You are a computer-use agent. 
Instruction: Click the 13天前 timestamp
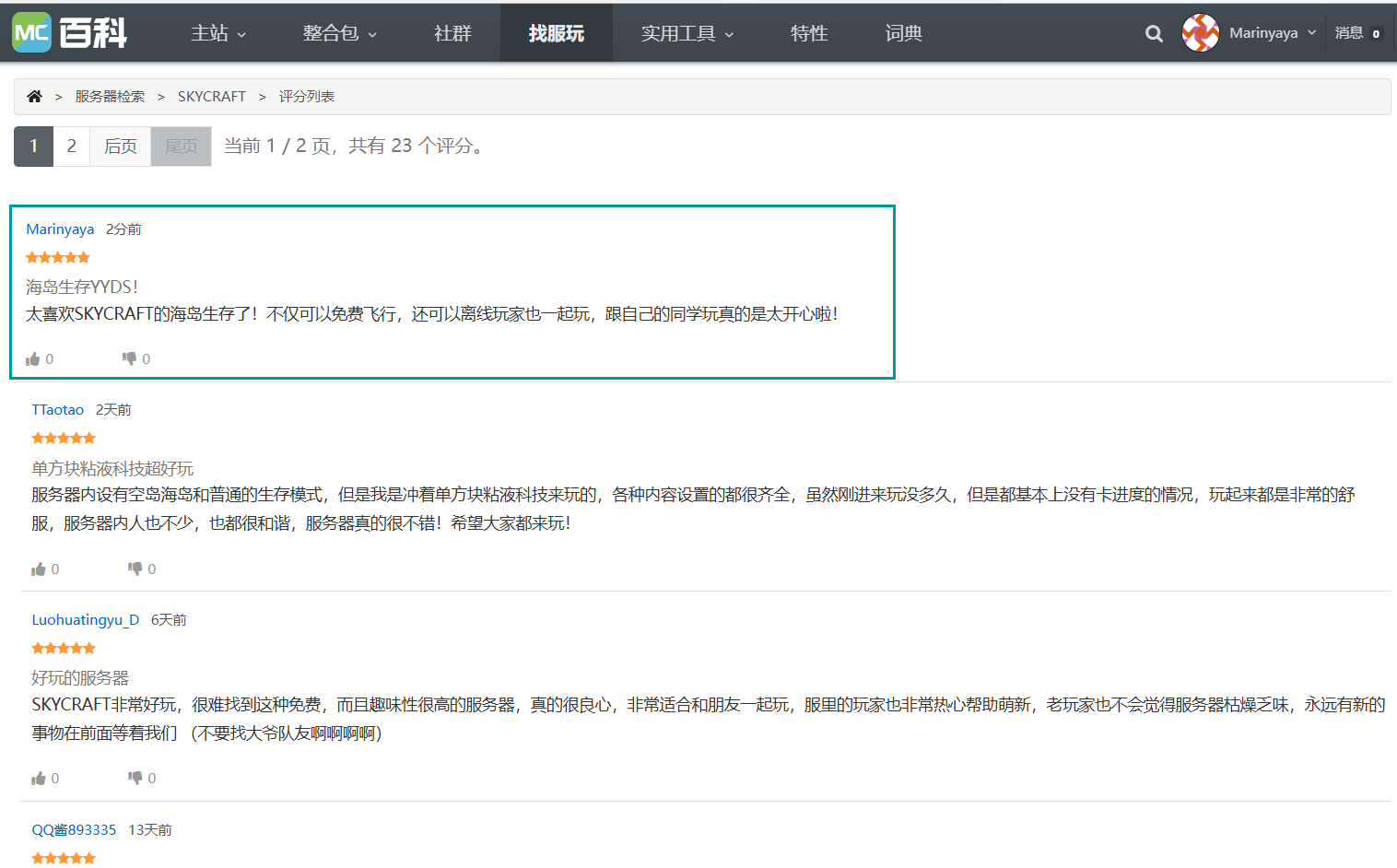[x=150, y=829]
